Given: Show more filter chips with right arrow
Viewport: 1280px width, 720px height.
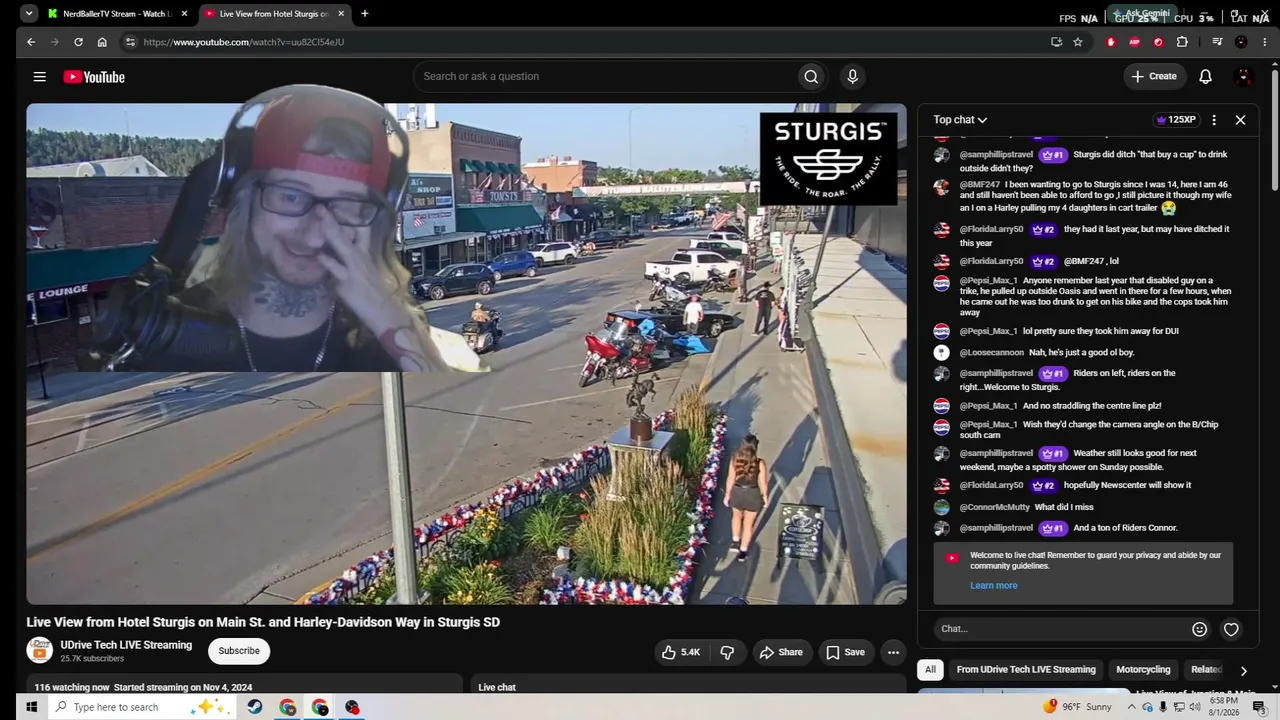Looking at the screenshot, I should click(x=1243, y=671).
